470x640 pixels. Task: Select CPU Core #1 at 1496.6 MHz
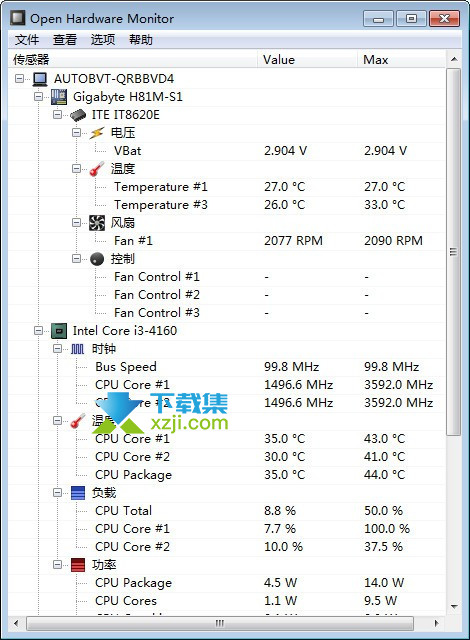click(x=227, y=385)
